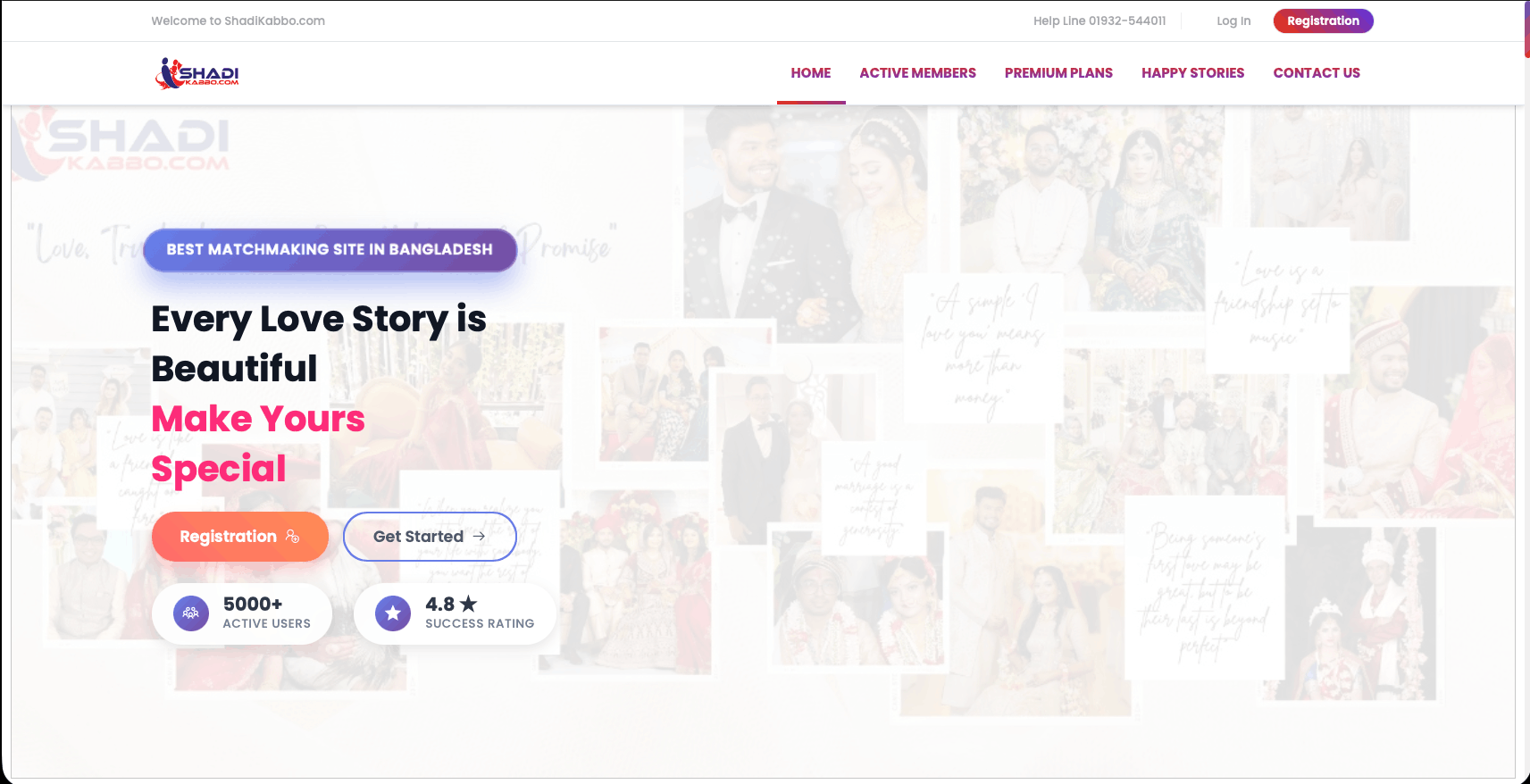Image resolution: width=1530 pixels, height=784 pixels.
Task: Click the top-bar Registration button
Action: pos(1323,21)
